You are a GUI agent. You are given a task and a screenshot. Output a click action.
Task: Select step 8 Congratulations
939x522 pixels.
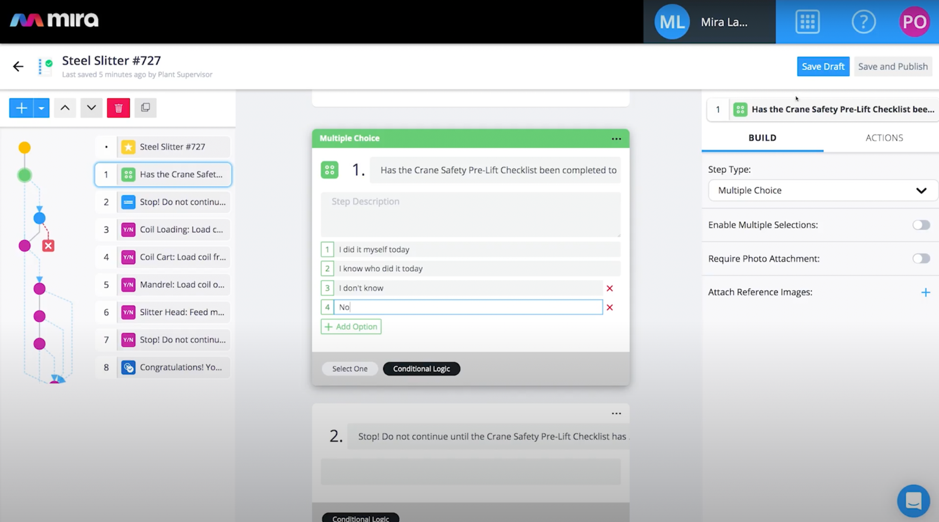click(163, 367)
